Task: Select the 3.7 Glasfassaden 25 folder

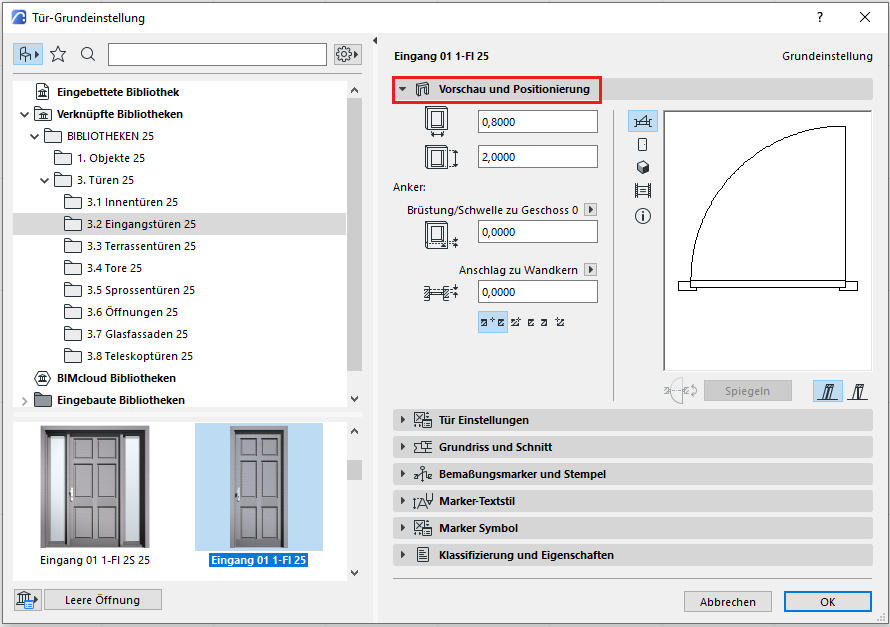Action: [136, 334]
